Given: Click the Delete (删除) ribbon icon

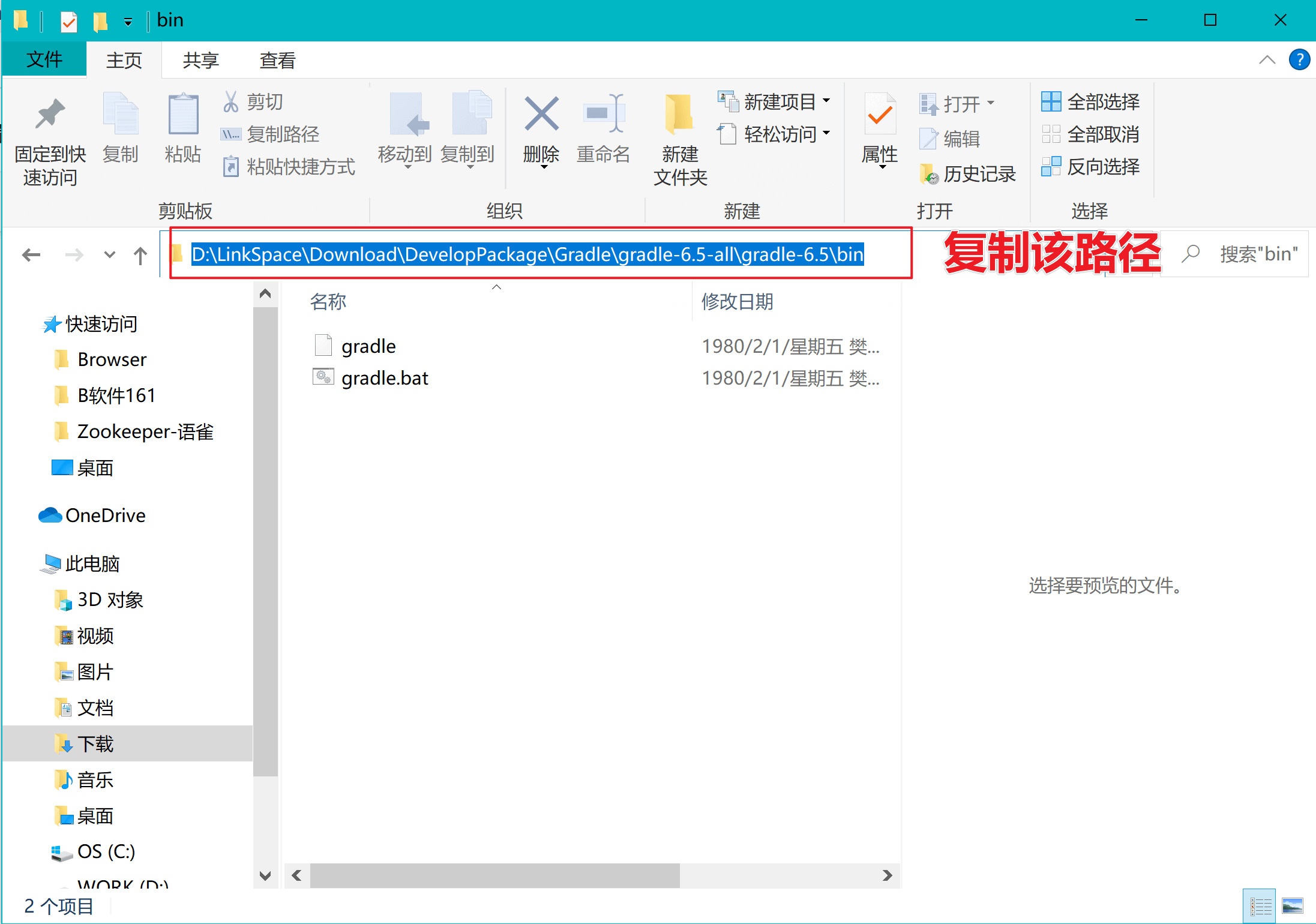Looking at the screenshot, I should coord(541,115).
